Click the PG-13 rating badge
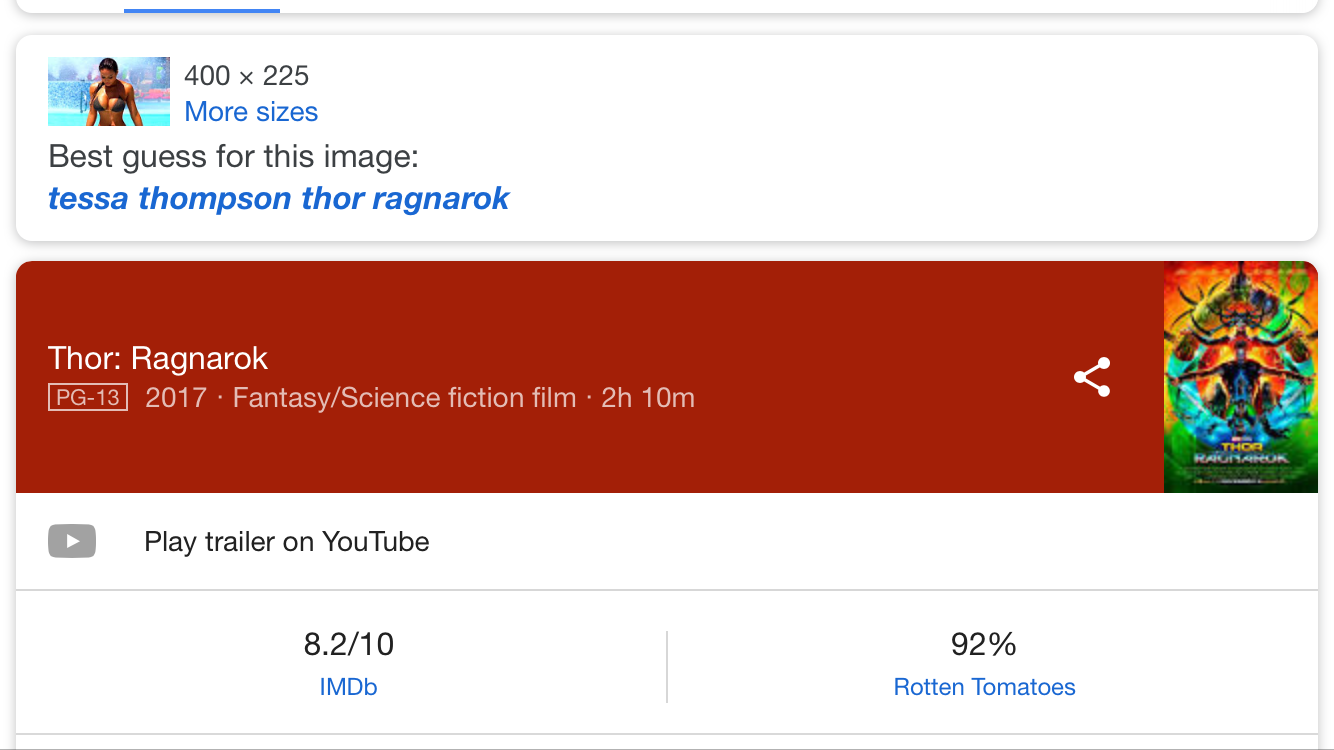The image size is (1334, 750). point(88,398)
